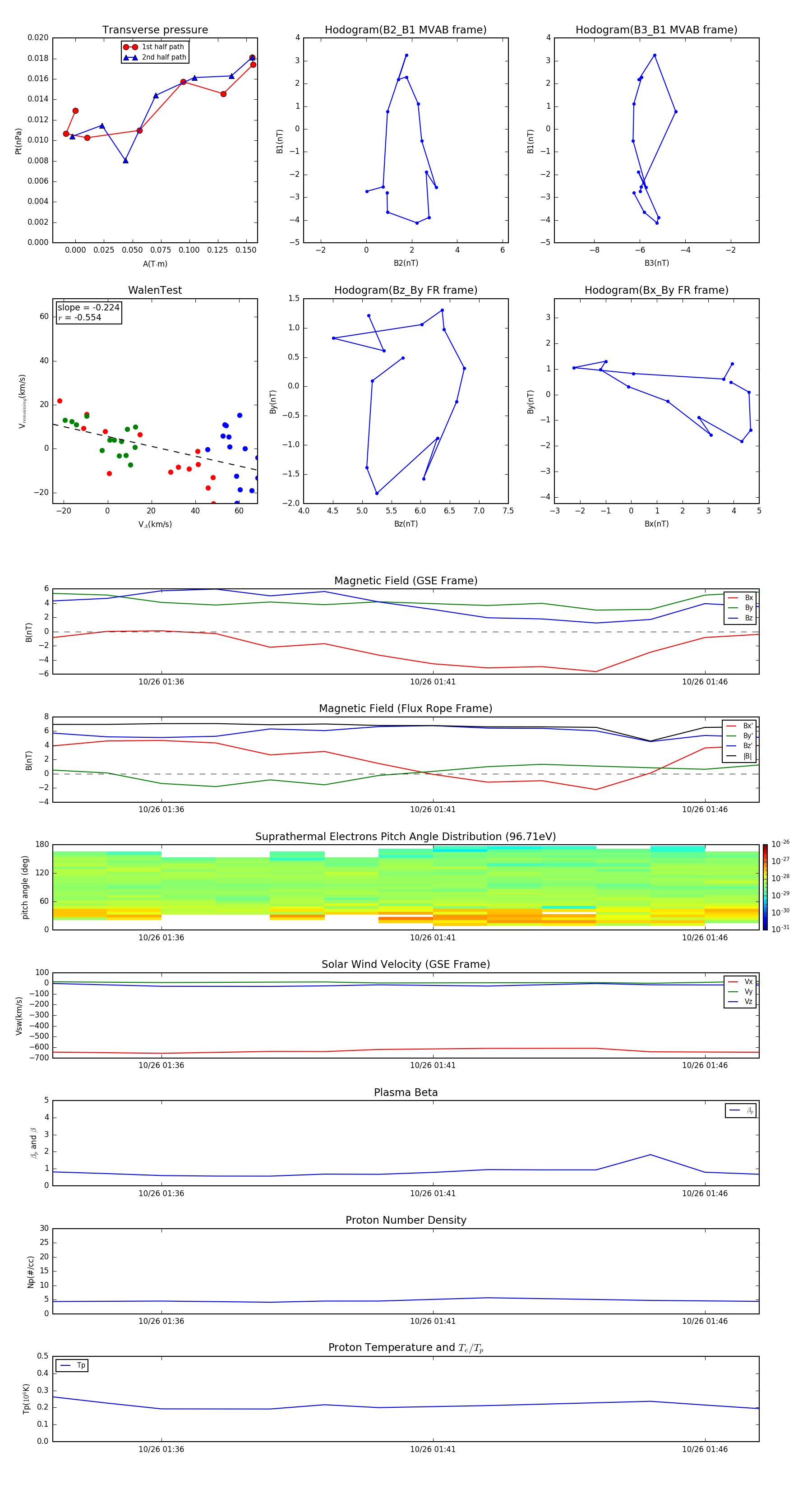Select the "1st half path" legend entry

pyautogui.click(x=154, y=47)
